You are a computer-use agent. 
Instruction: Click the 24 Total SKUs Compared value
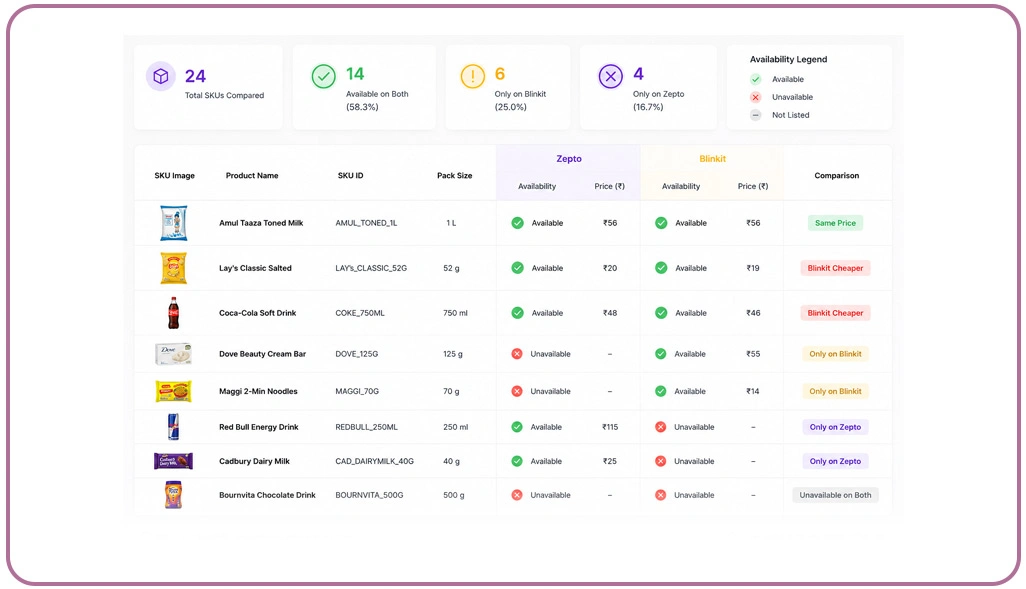[195, 76]
